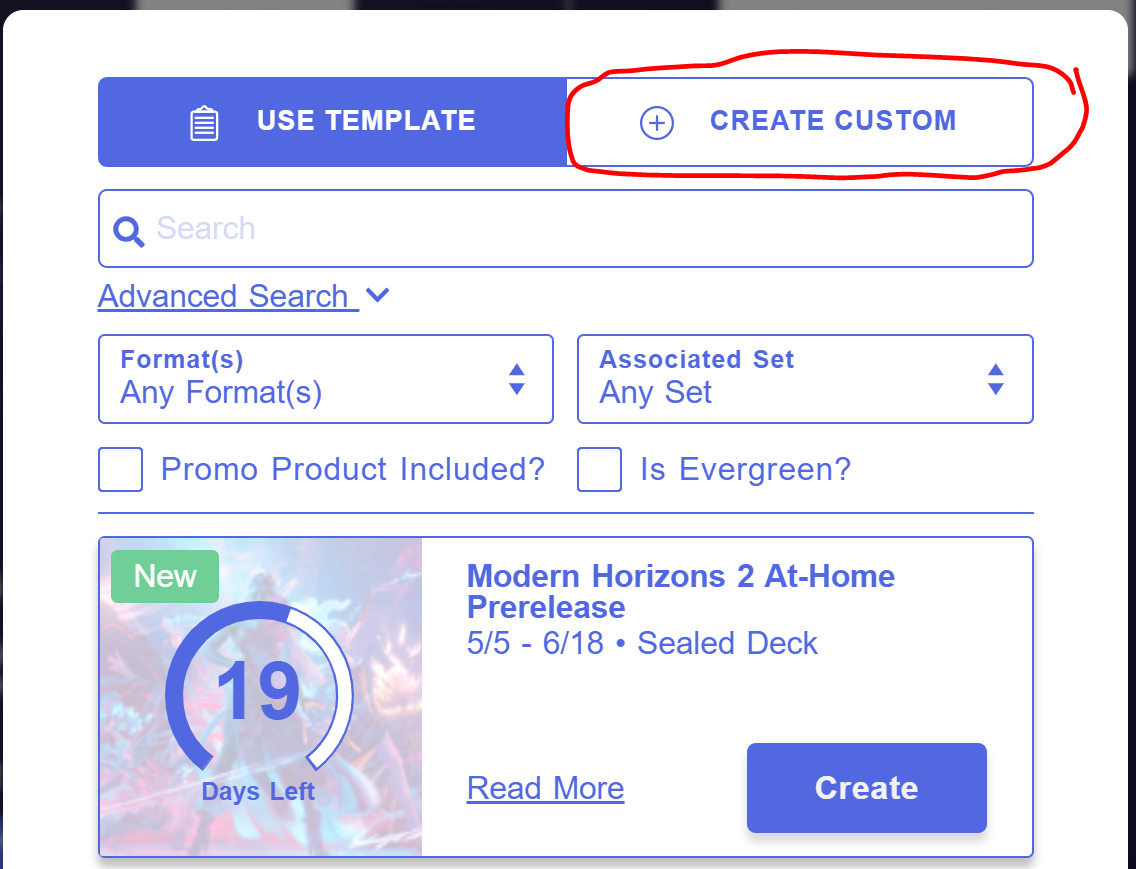This screenshot has height=869, width=1136.
Task: Focus the Search input field
Action: (566, 228)
